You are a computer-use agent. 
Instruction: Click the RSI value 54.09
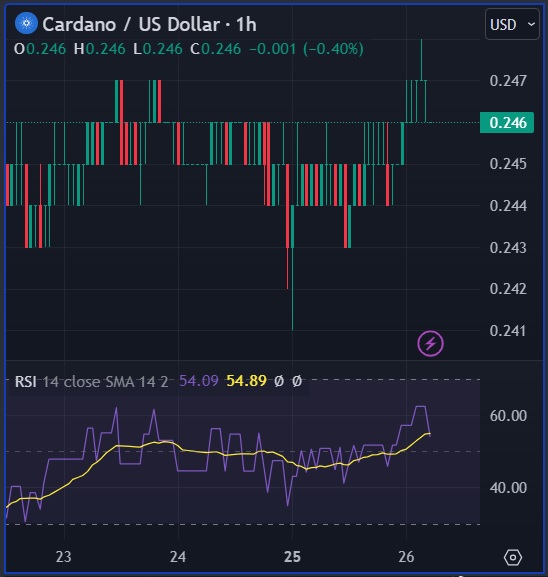click(199, 381)
